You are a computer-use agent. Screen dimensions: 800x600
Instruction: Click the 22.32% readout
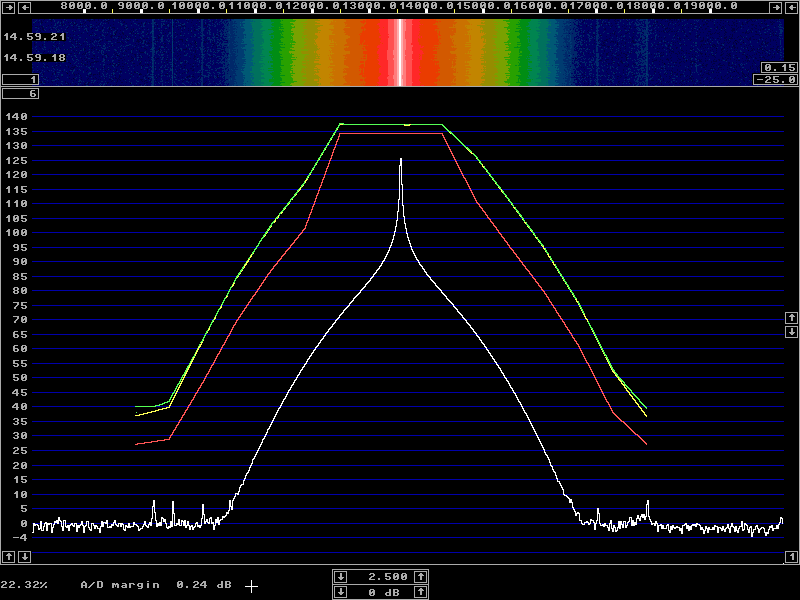[23, 585]
